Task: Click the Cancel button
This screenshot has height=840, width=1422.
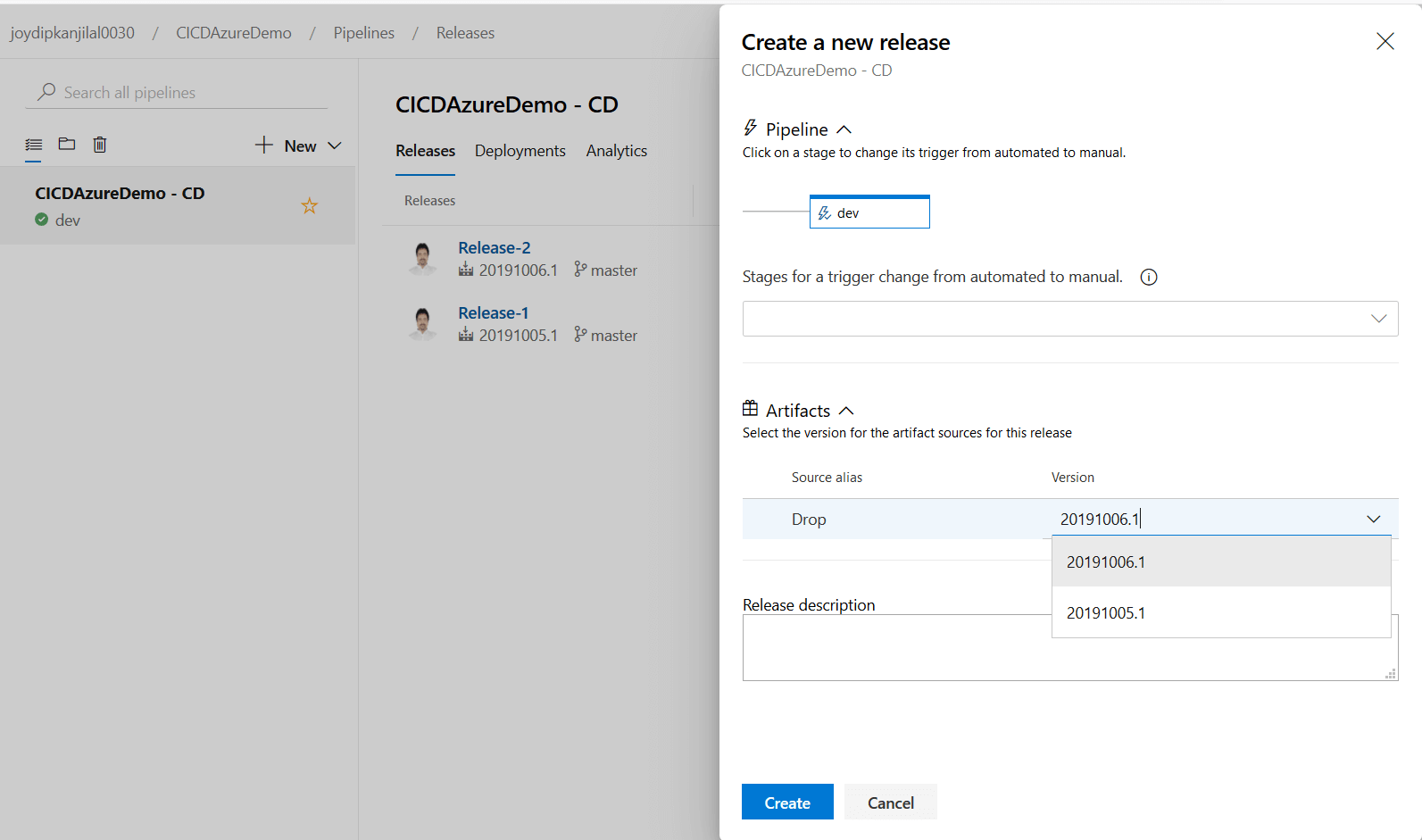Action: [x=891, y=802]
